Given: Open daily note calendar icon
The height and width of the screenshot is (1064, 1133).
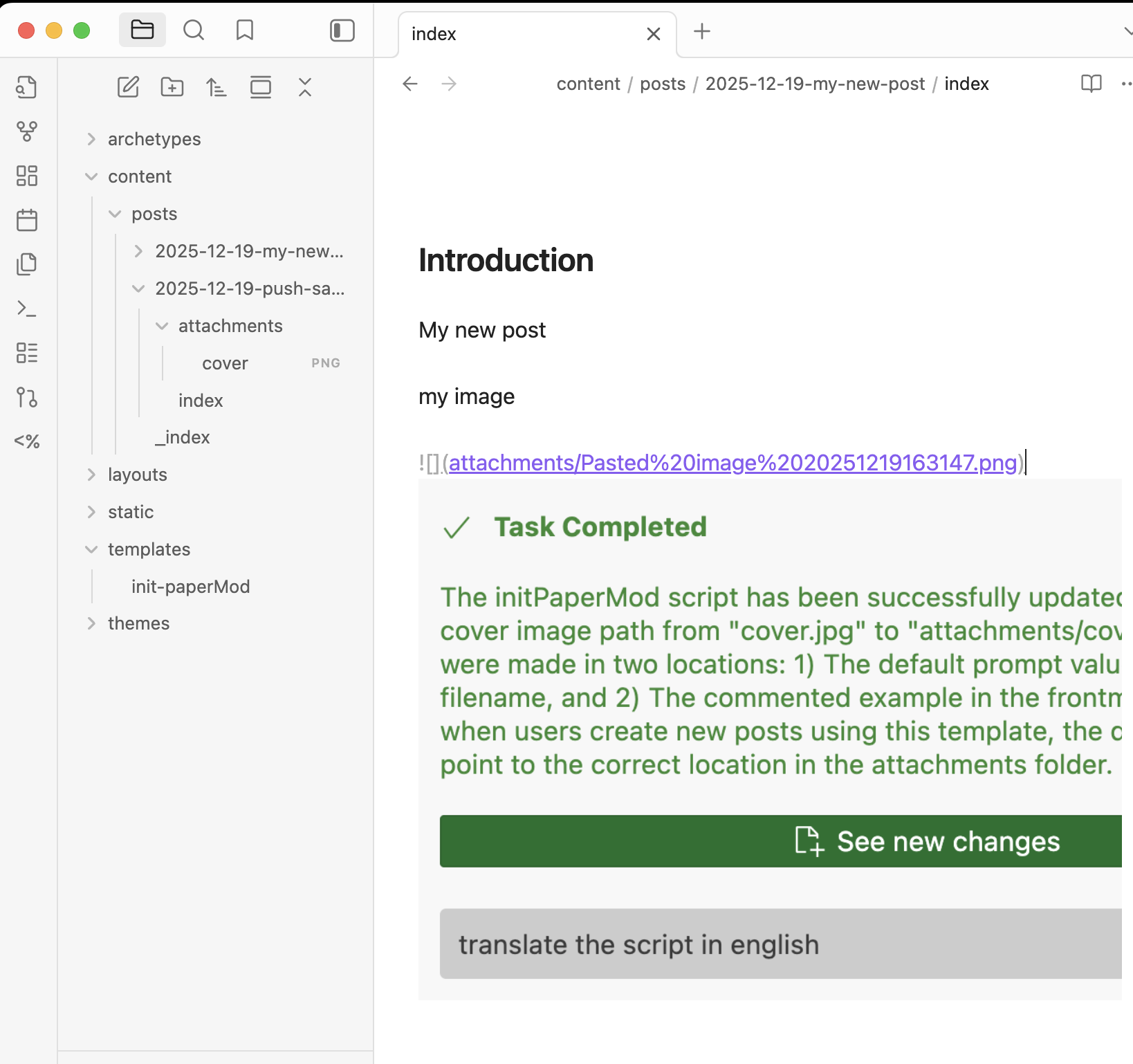Looking at the screenshot, I should click(27, 220).
